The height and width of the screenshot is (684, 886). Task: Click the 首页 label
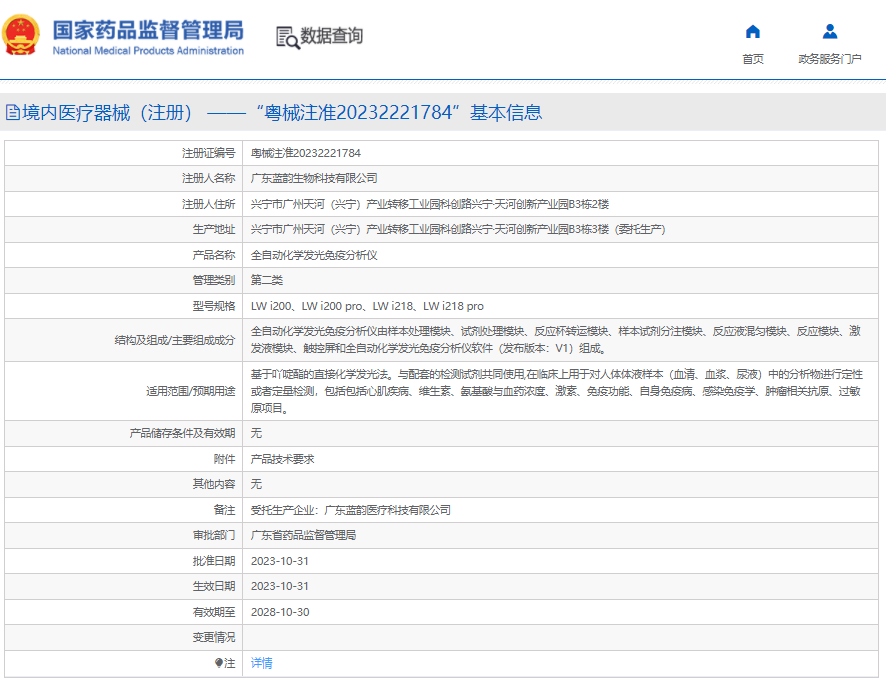coord(753,59)
